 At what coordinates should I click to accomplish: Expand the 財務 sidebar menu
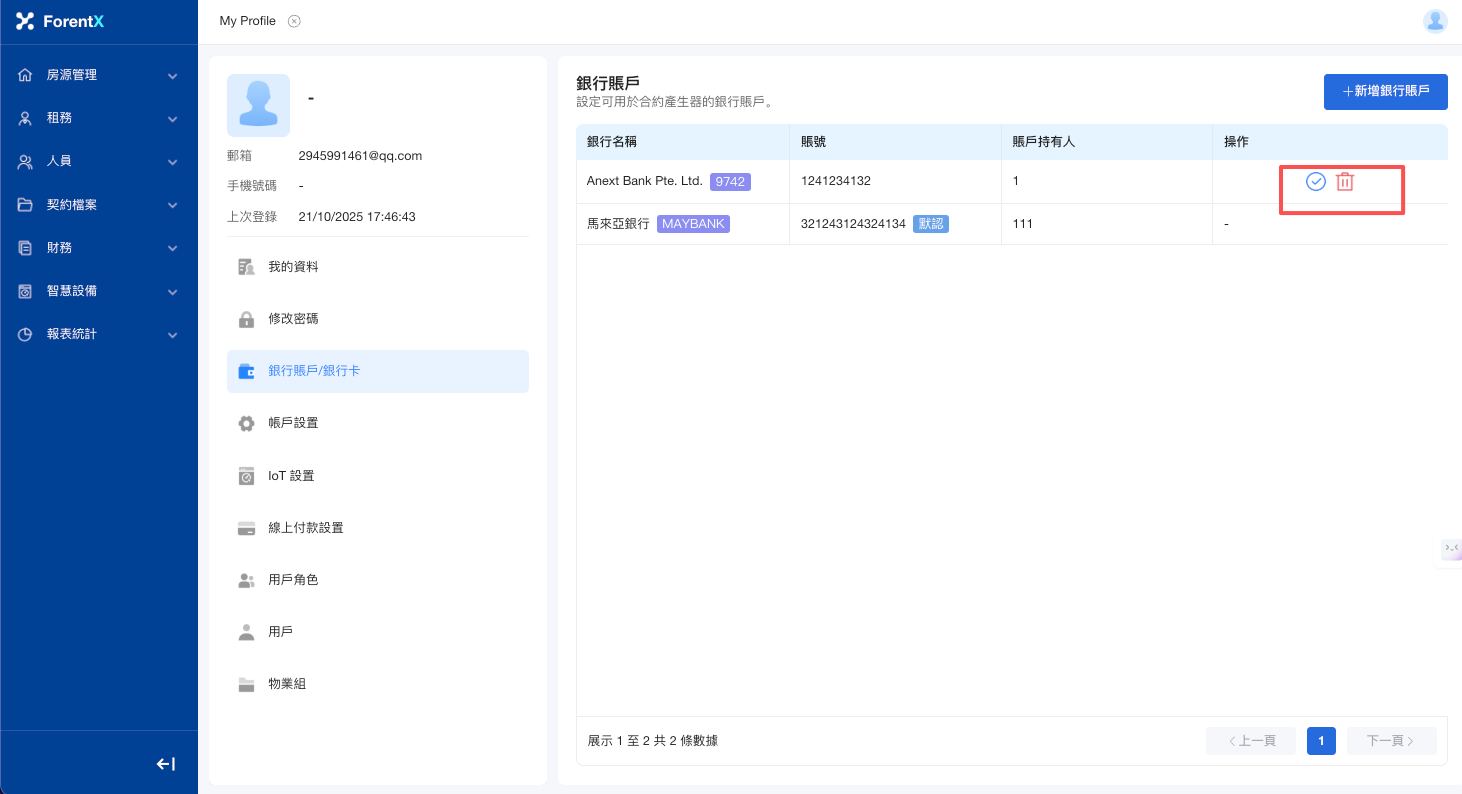(98, 248)
